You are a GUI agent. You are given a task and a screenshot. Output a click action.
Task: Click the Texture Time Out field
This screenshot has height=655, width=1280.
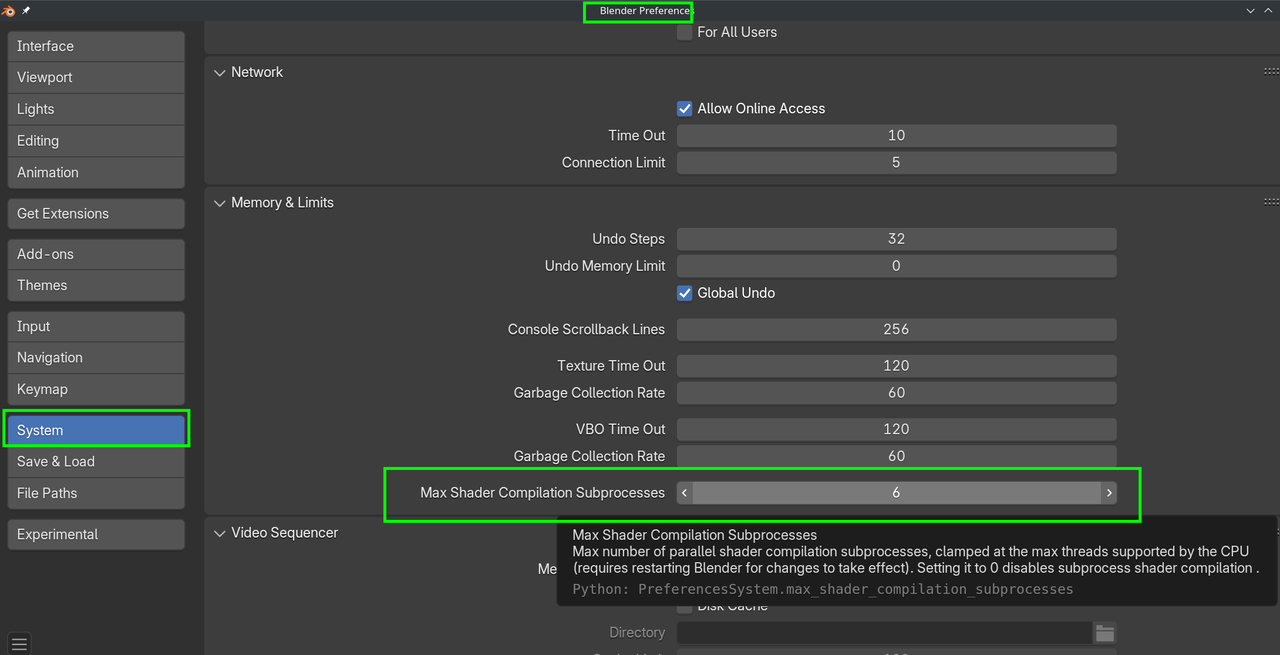point(896,365)
